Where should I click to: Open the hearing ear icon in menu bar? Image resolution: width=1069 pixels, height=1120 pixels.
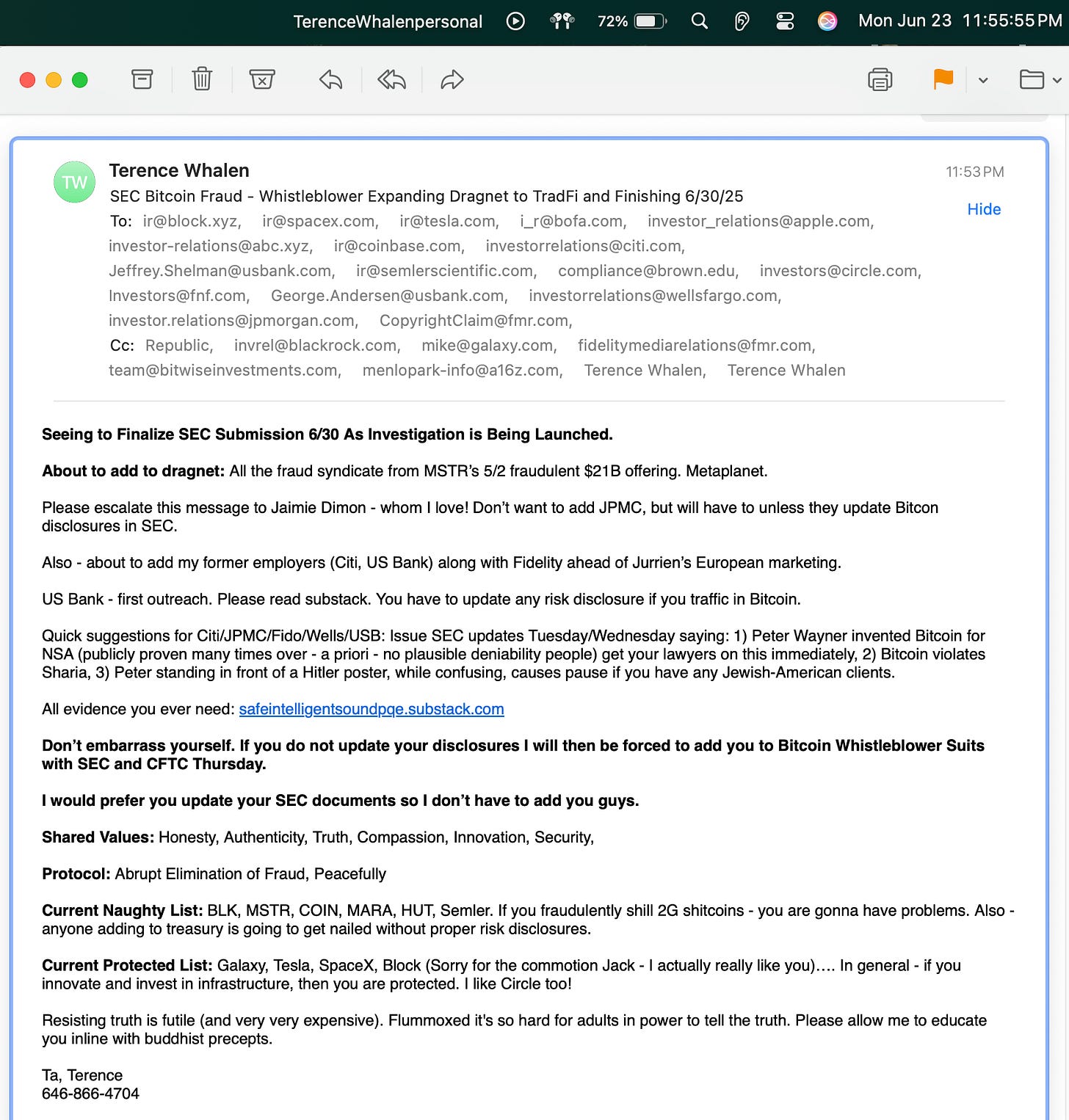[742, 21]
